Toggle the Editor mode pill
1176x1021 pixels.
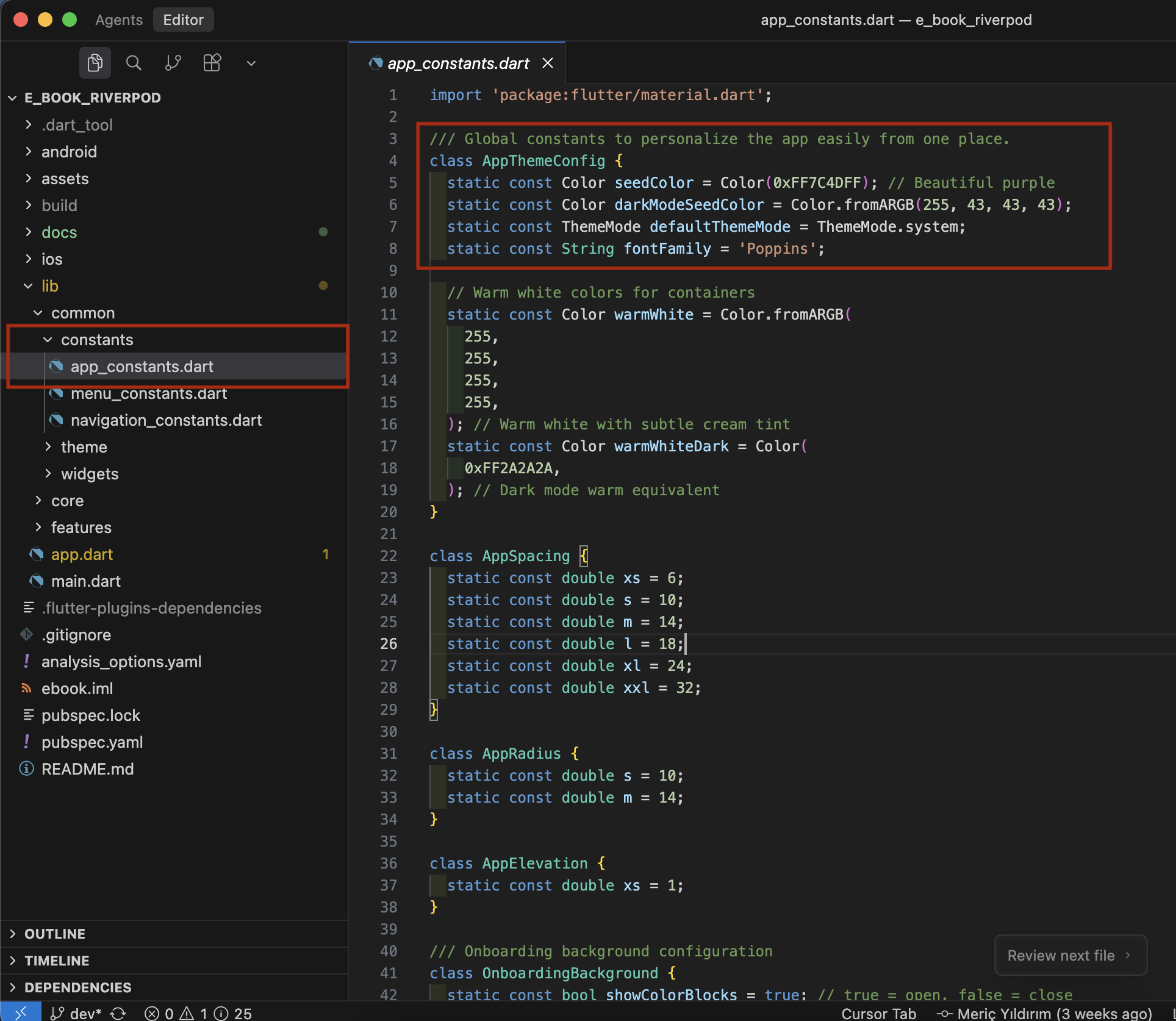183,20
